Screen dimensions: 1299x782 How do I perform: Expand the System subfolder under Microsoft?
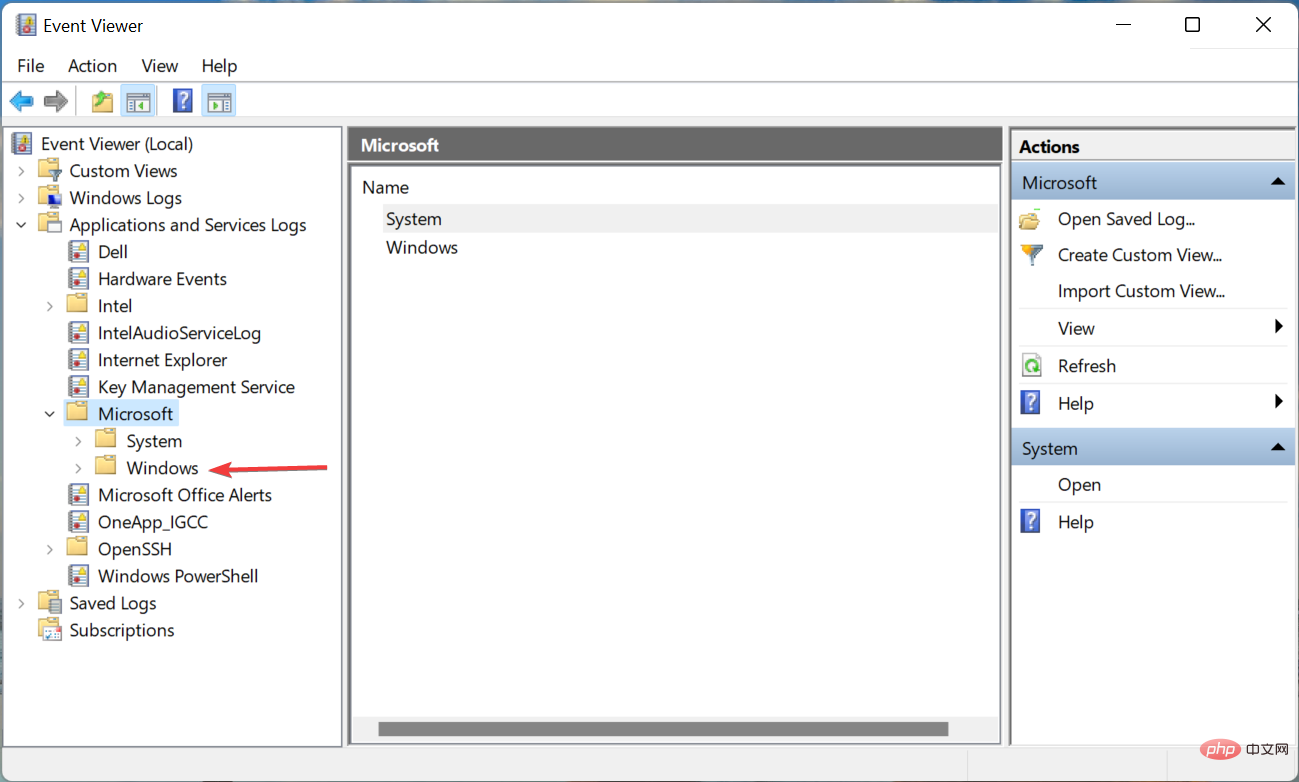pyautogui.click(x=79, y=441)
